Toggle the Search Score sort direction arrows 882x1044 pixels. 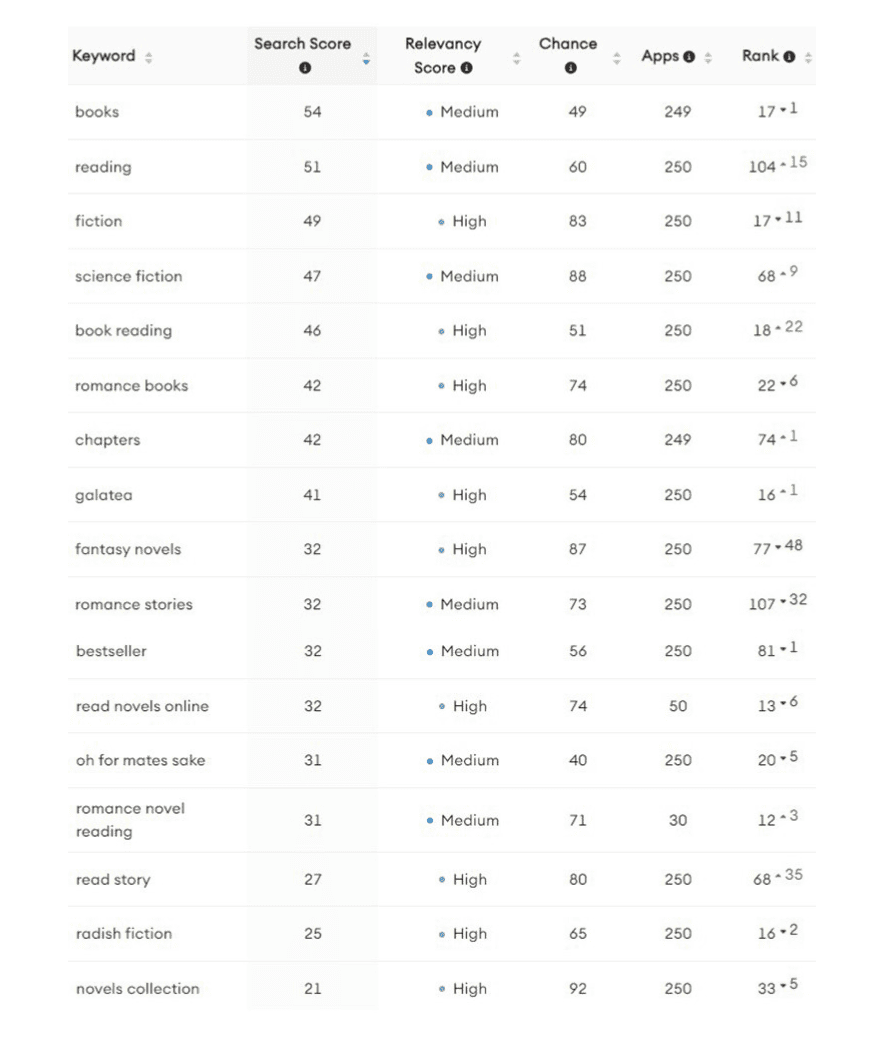(366, 57)
